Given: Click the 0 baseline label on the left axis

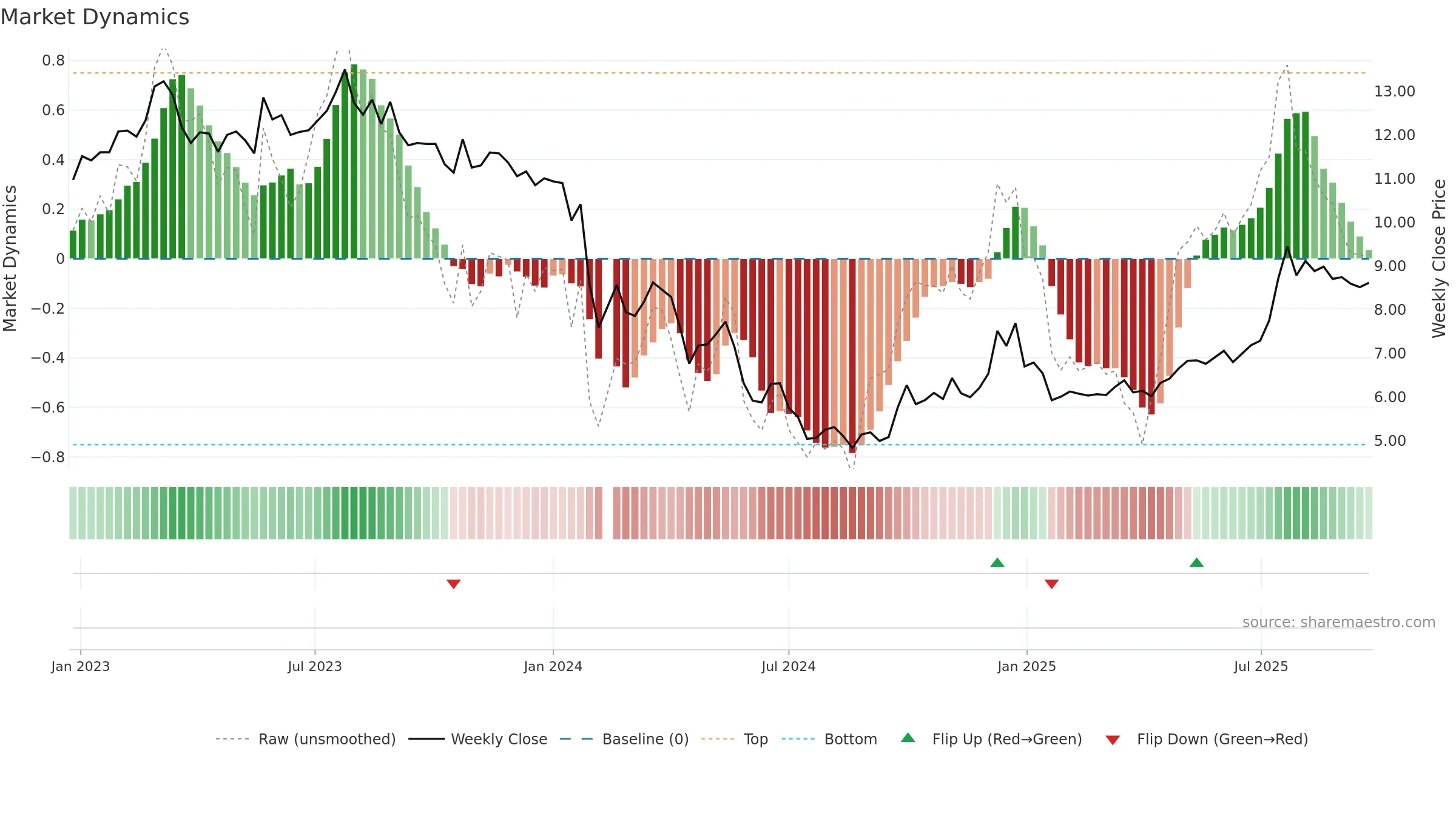Looking at the screenshot, I should 60,258.
